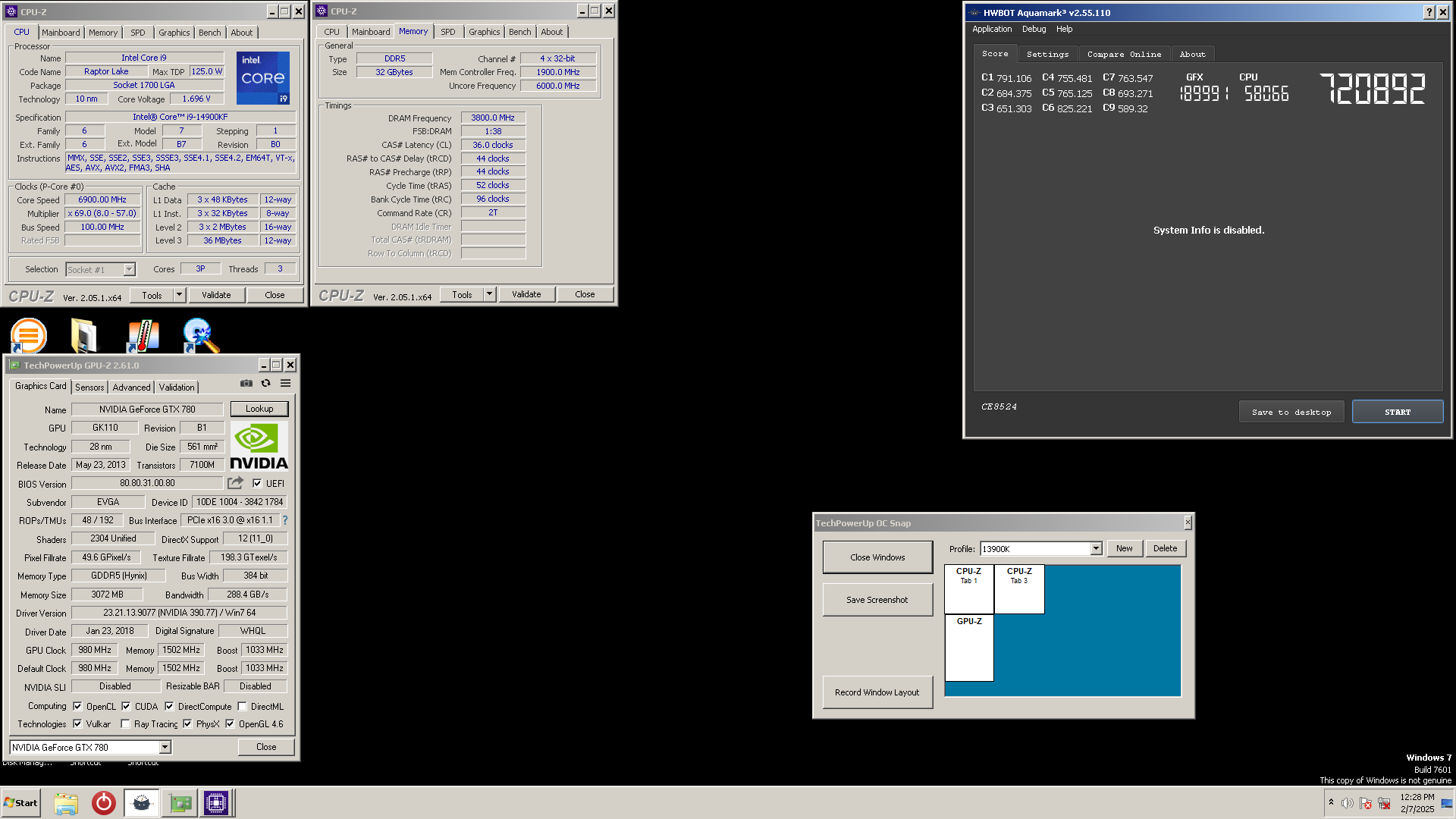
Task: Toggle the Ray Tracing checkbox
Action: (x=125, y=723)
